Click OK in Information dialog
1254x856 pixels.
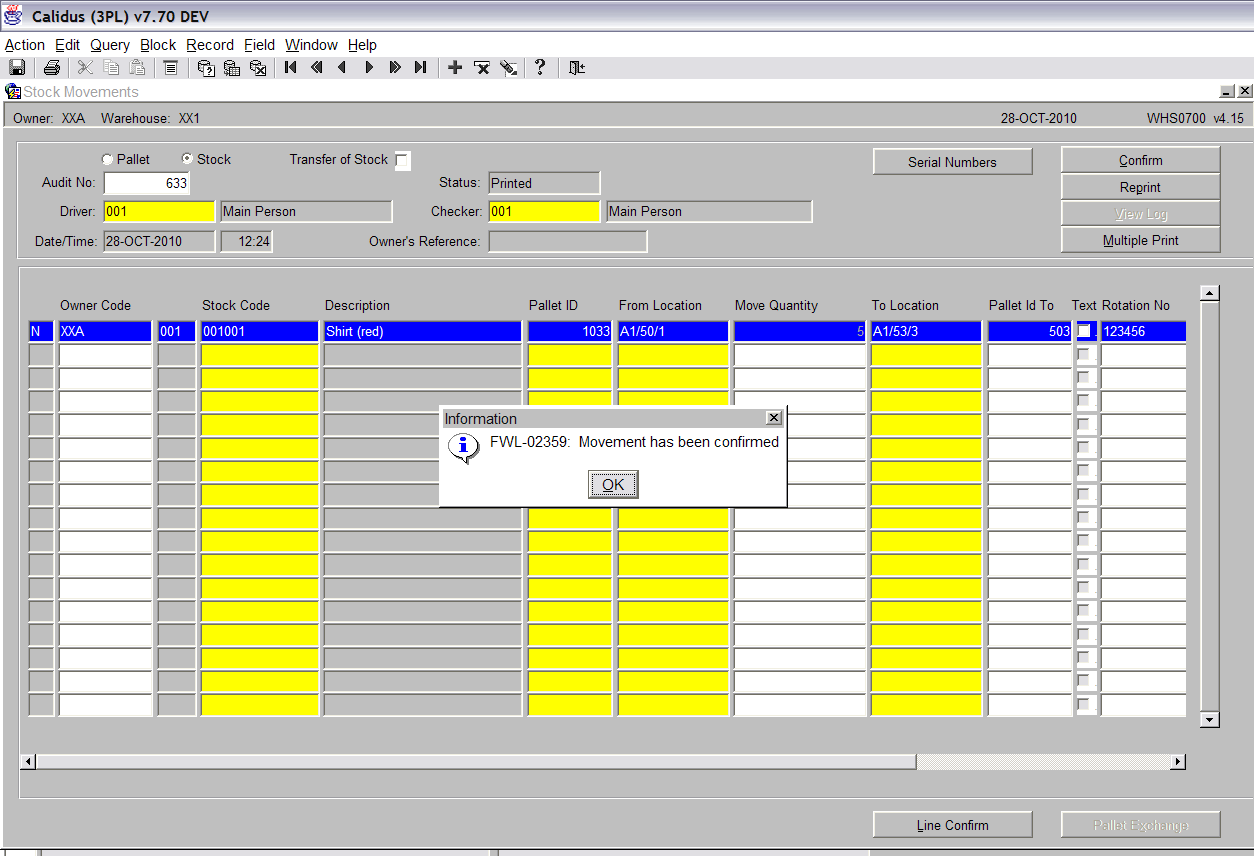tap(613, 485)
